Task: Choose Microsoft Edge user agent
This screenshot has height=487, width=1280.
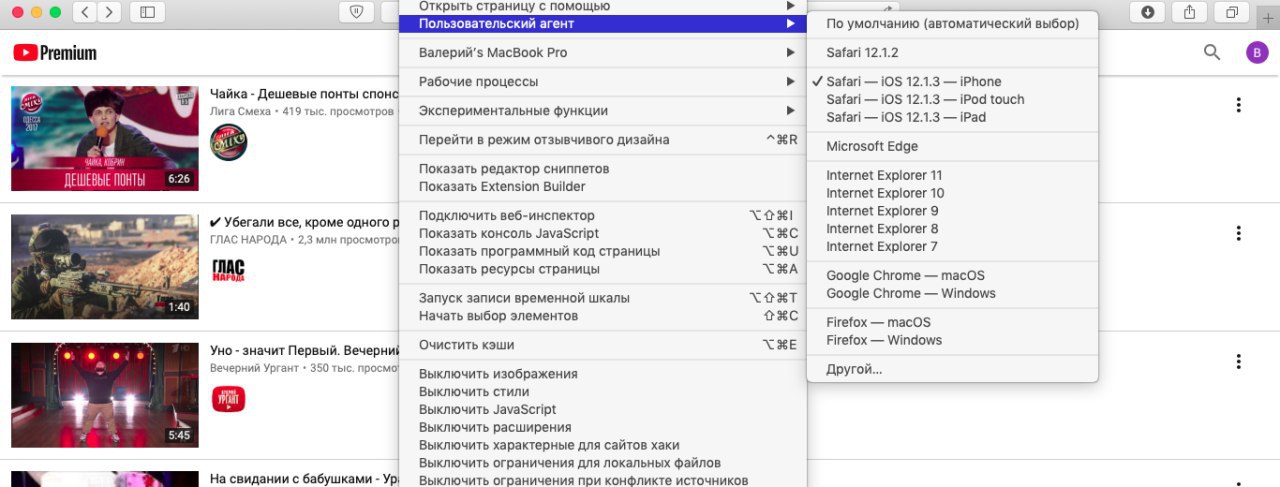Action: coord(952,147)
